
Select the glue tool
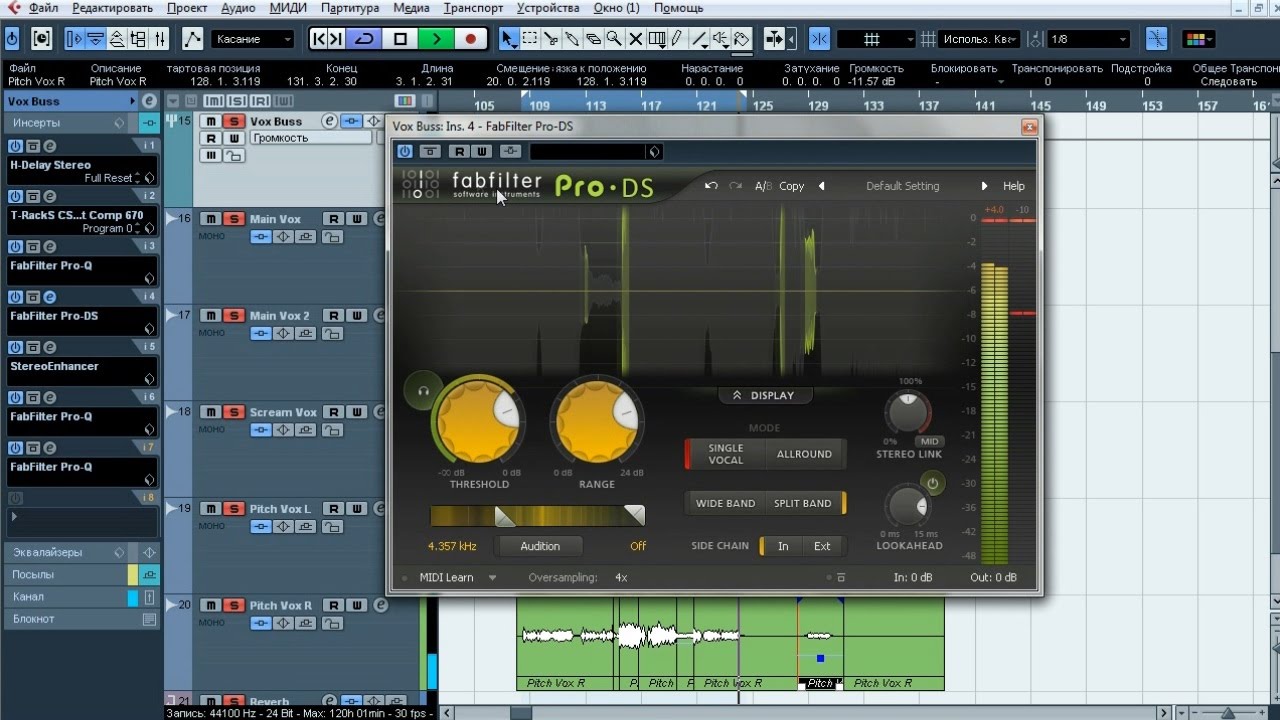572,39
